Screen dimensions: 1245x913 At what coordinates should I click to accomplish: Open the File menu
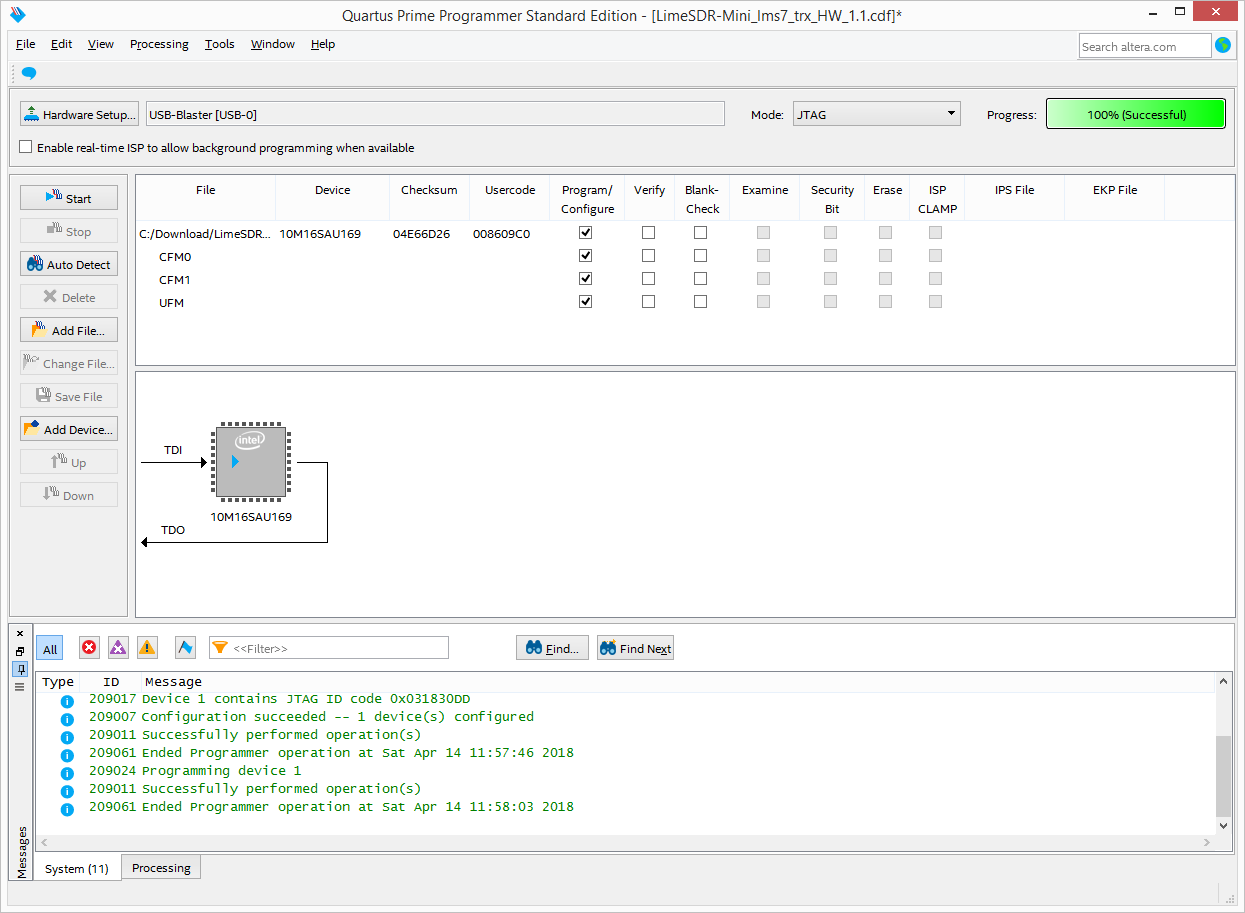[x=26, y=44]
